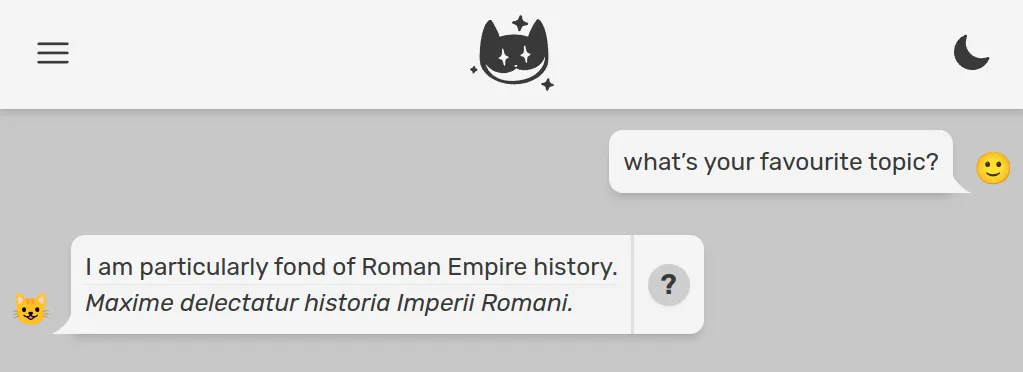Click the starry-eyed cat logo

coord(513,54)
